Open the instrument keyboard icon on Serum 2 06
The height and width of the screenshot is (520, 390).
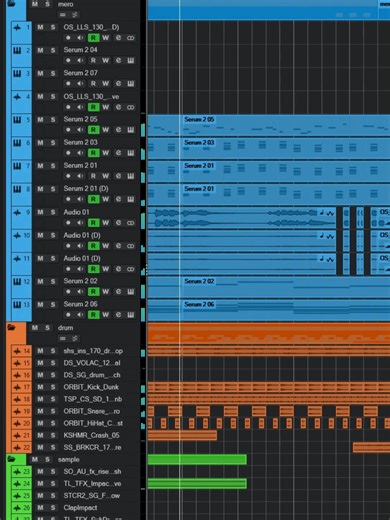tap(131, 315)
